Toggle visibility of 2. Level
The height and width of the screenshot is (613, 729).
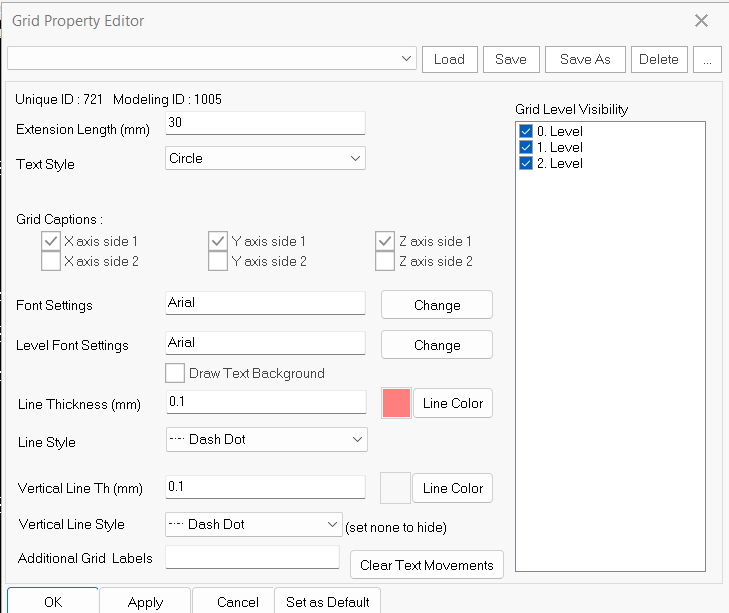click(526, 164)
